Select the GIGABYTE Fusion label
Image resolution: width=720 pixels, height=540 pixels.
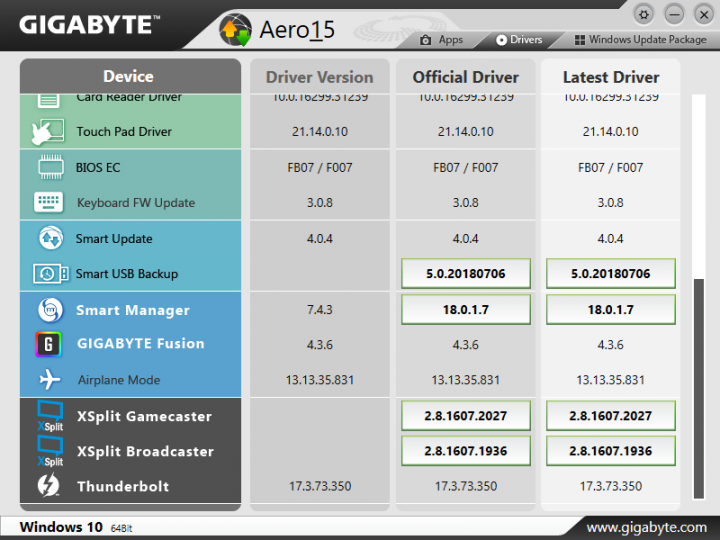click(141, 343)
